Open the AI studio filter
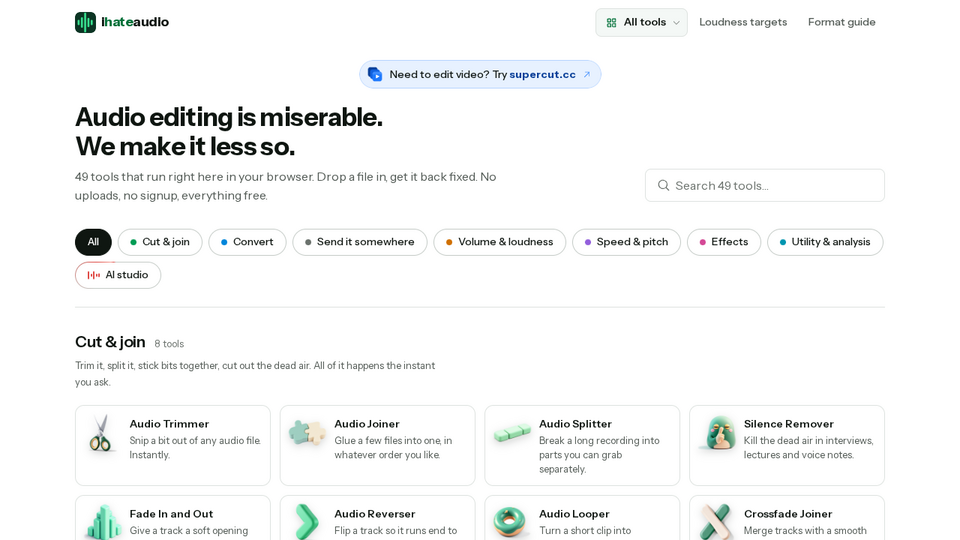 click(118, 275)
